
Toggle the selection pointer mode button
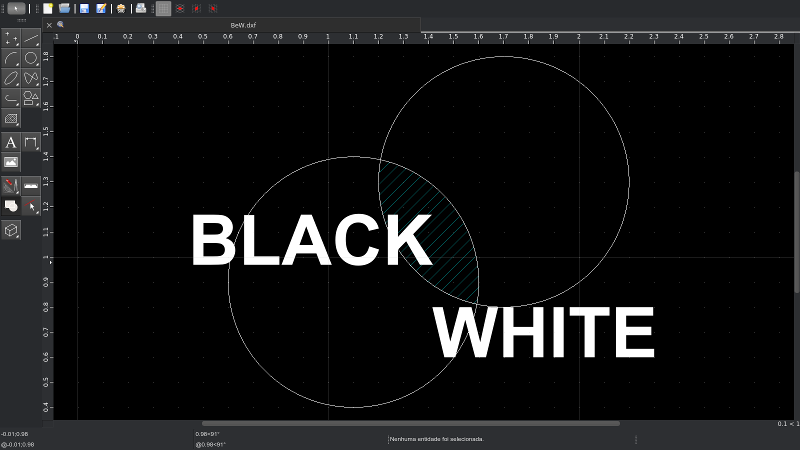point(18,8)
